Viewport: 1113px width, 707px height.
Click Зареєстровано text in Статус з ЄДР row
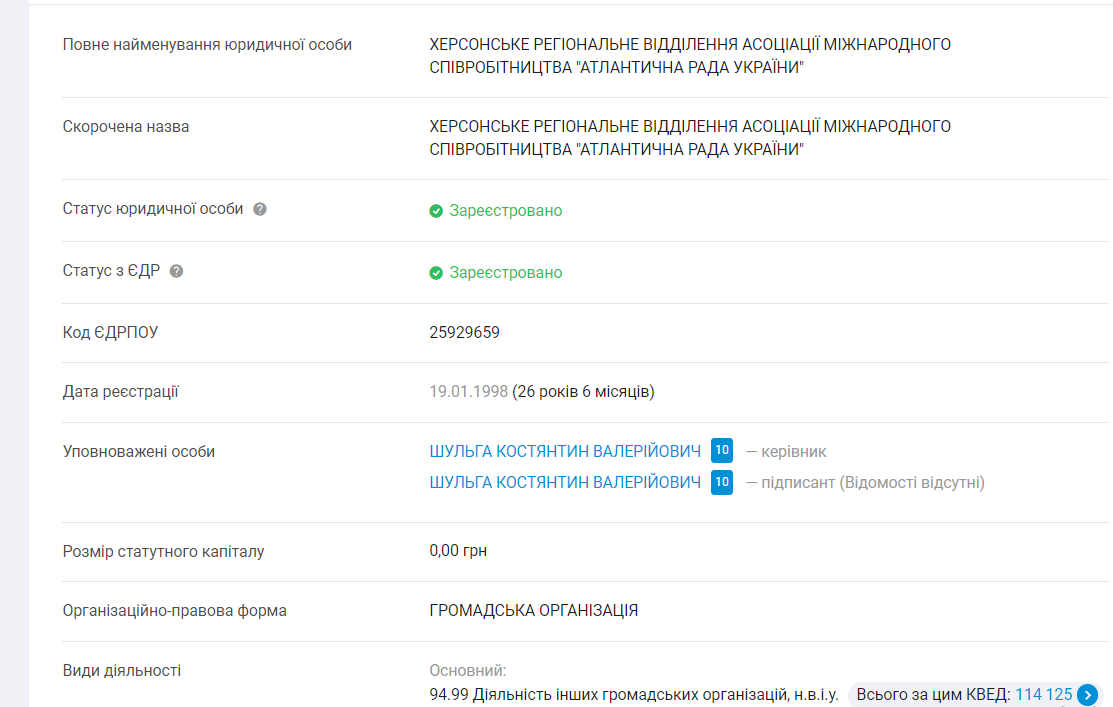[x=505, y=273]
